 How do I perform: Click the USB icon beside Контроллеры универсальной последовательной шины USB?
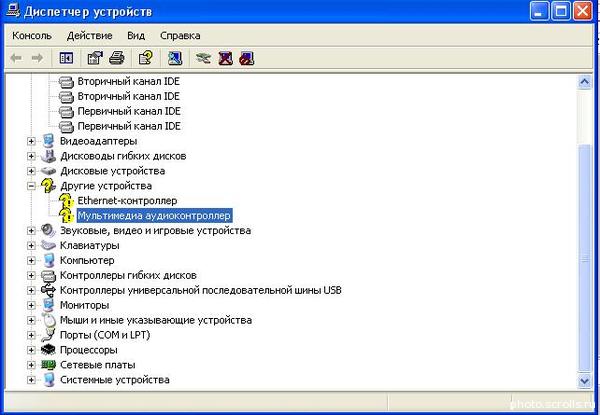click(x=48, y=290)
